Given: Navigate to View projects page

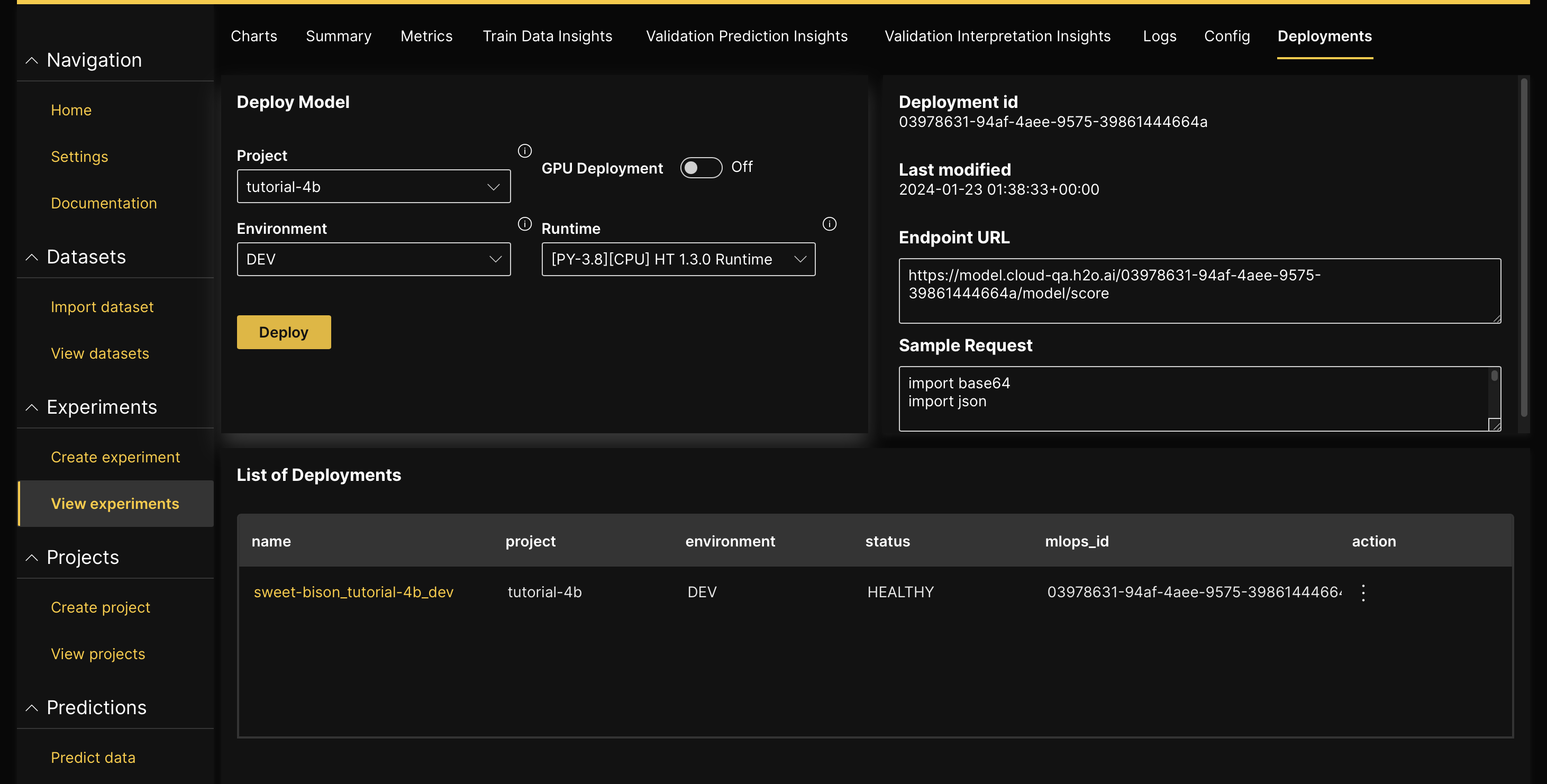Looking at the screenshot, I should click(x=98, y=653).
